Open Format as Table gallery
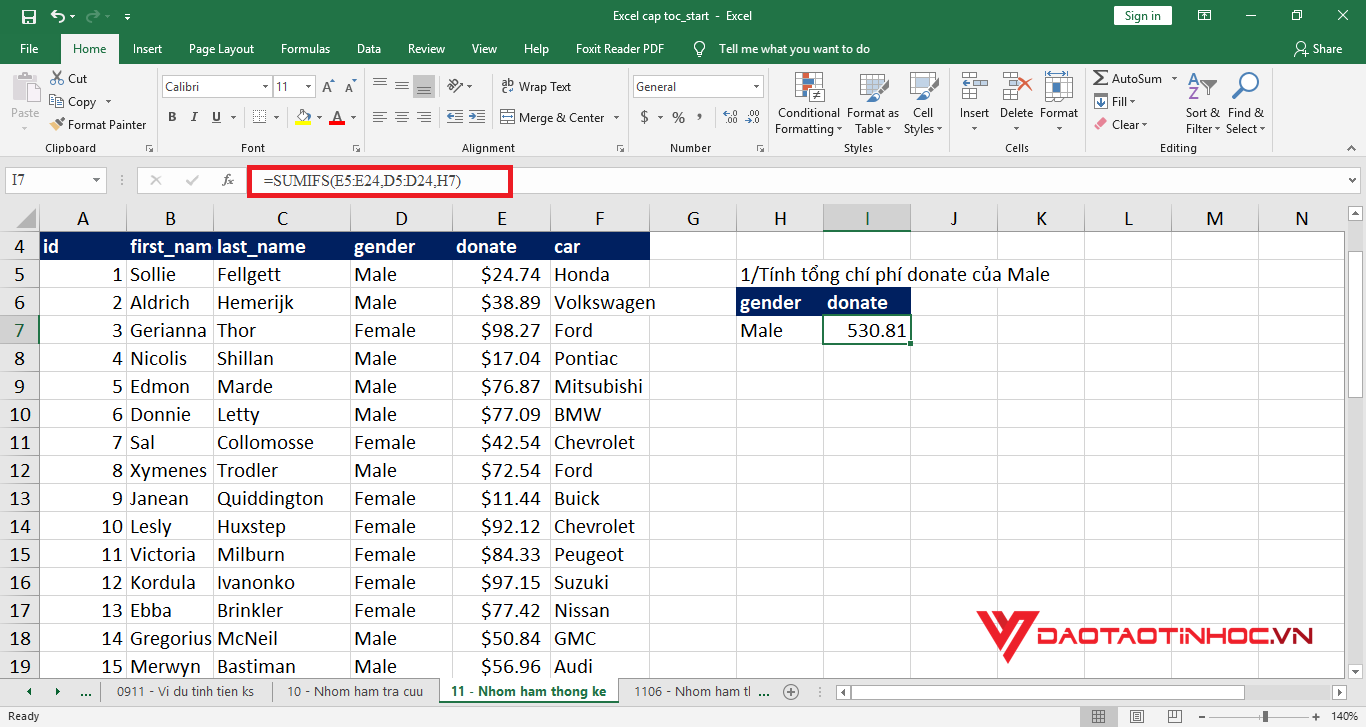Image resolution: width=1366 pixels, height=727 pixels. pyautogui.click(x=873, y=103)
